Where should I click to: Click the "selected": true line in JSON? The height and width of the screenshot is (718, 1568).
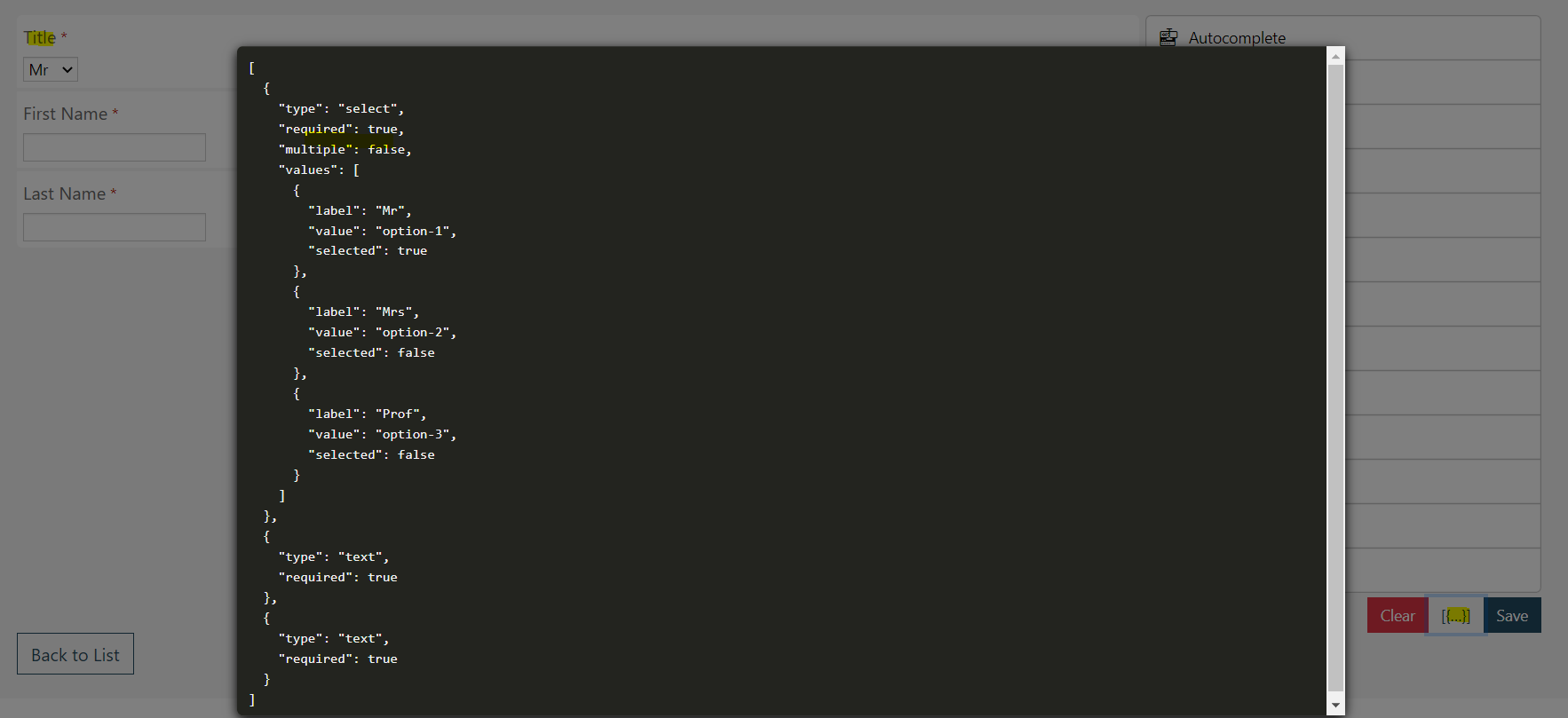tap(368, 250)
